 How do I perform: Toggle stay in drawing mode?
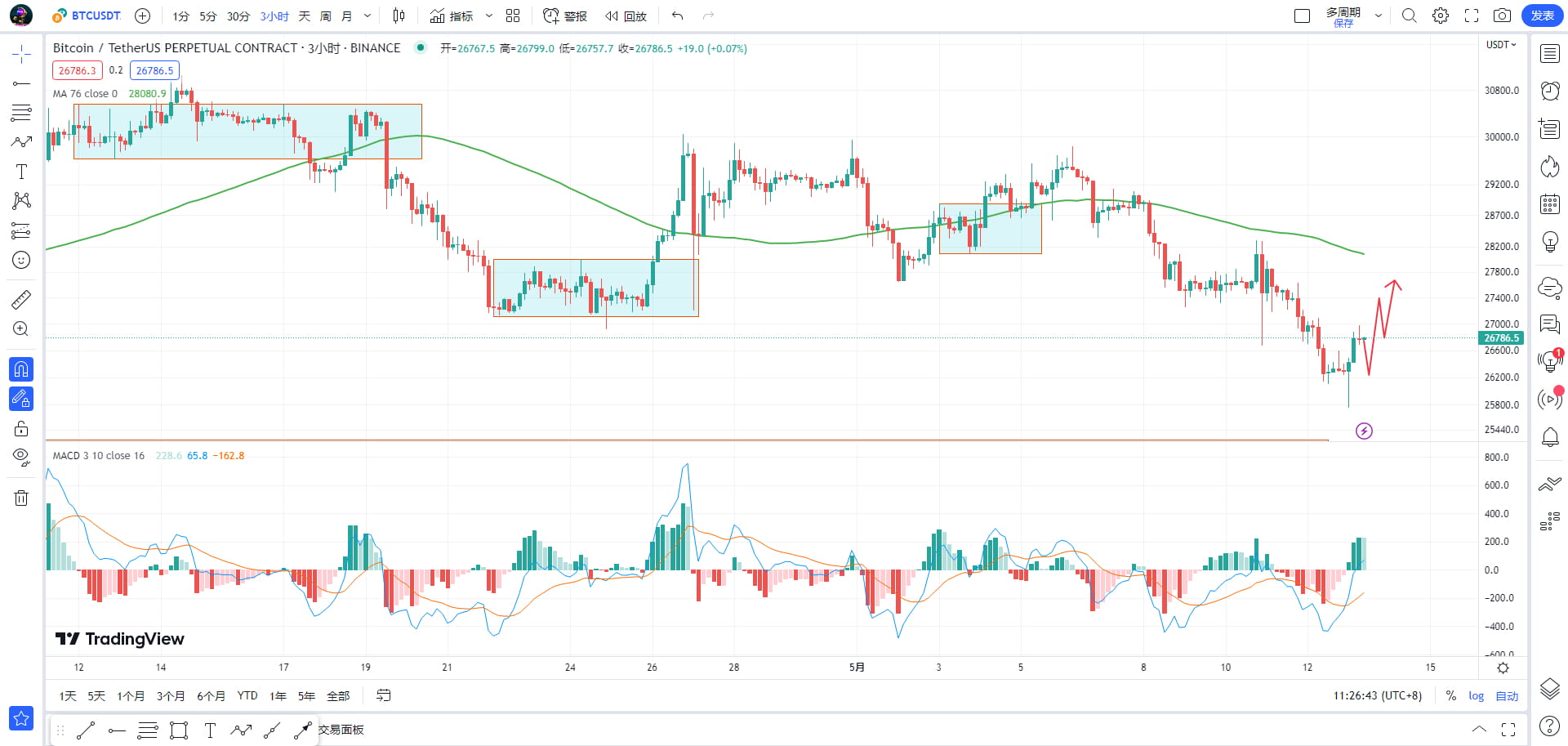(x=21, y=399)
